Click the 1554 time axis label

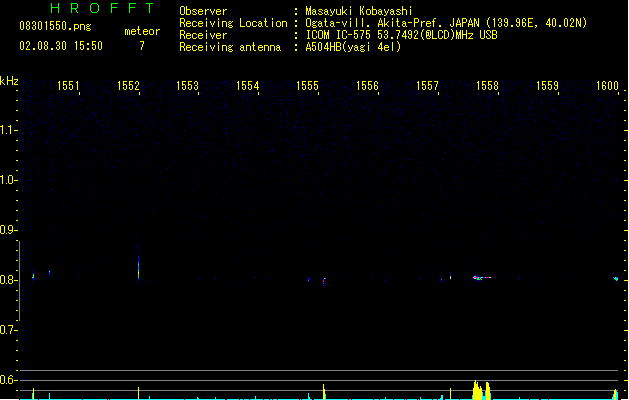click(x=248, y=86)
